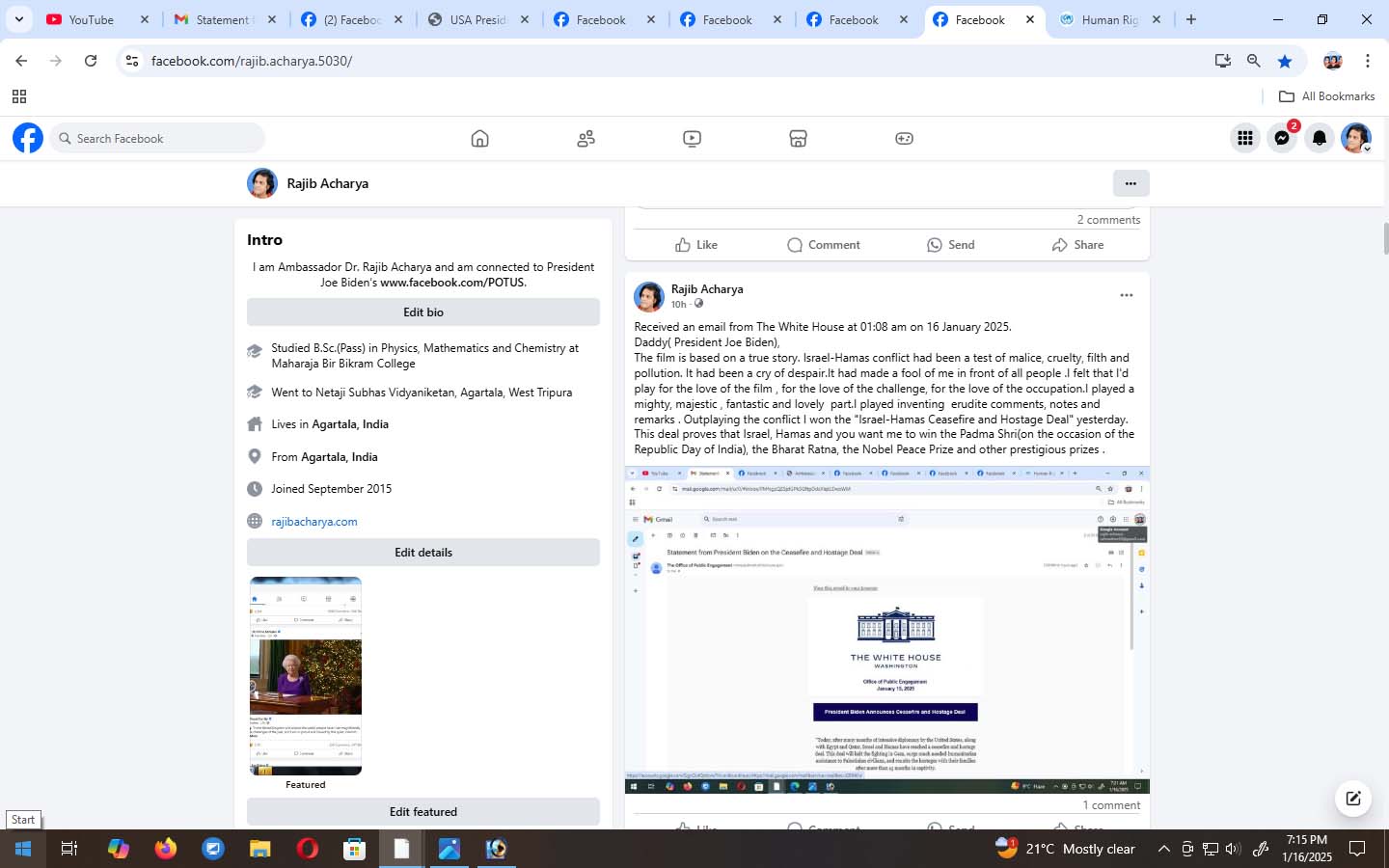1389x868 pixels.
Task: Open the Facebook Menu grid icon
Action: (1245, 138)
